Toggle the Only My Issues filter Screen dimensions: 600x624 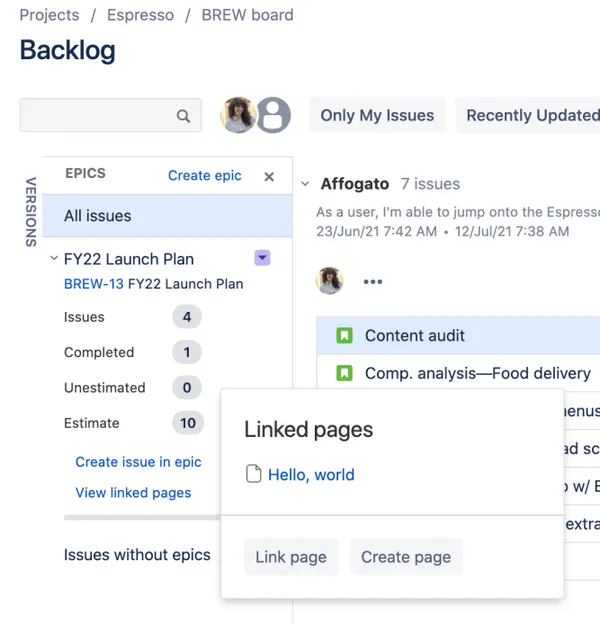tap(377, 115)
